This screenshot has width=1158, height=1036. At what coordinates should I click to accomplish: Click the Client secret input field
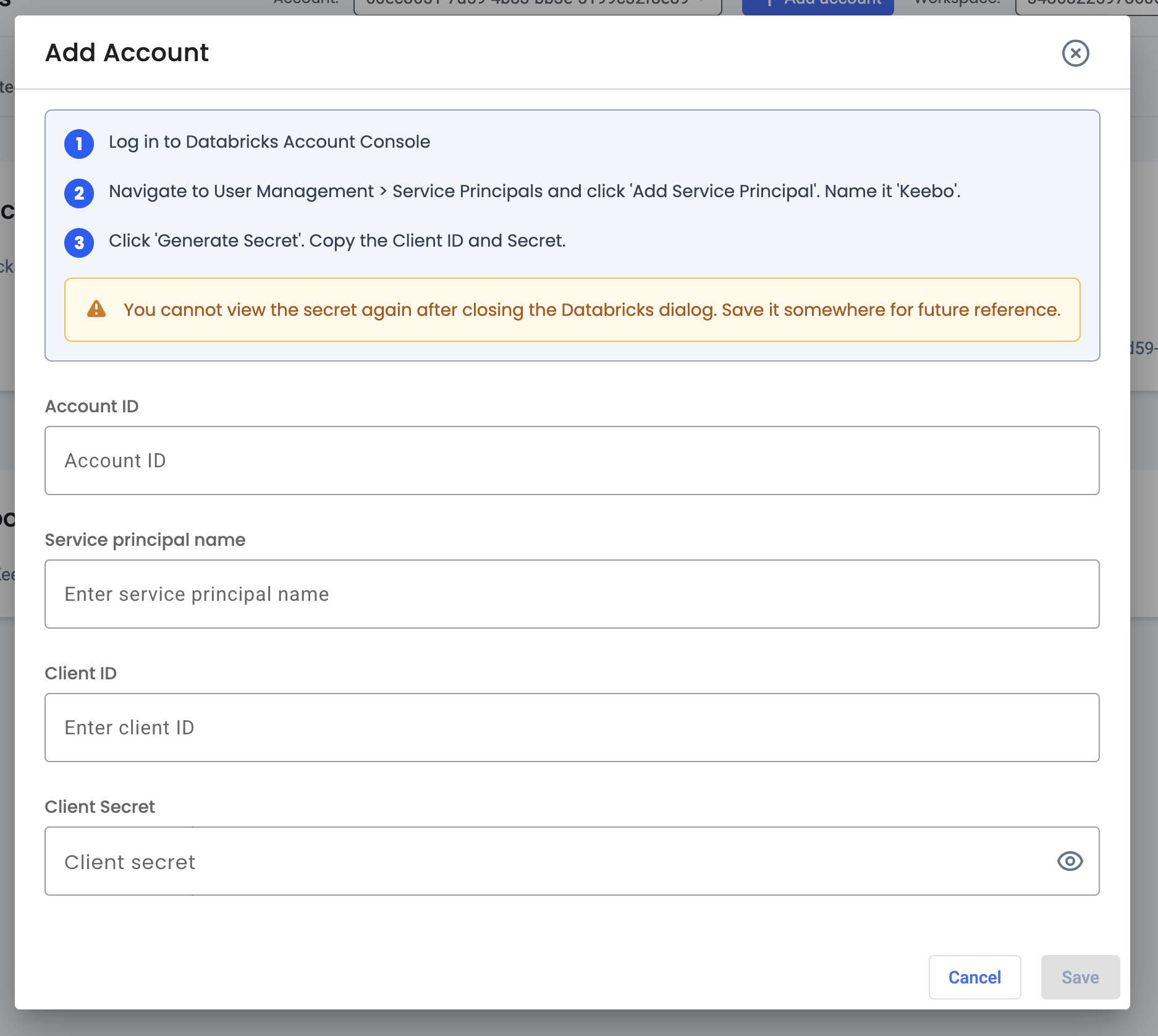[x=494, y=861]
